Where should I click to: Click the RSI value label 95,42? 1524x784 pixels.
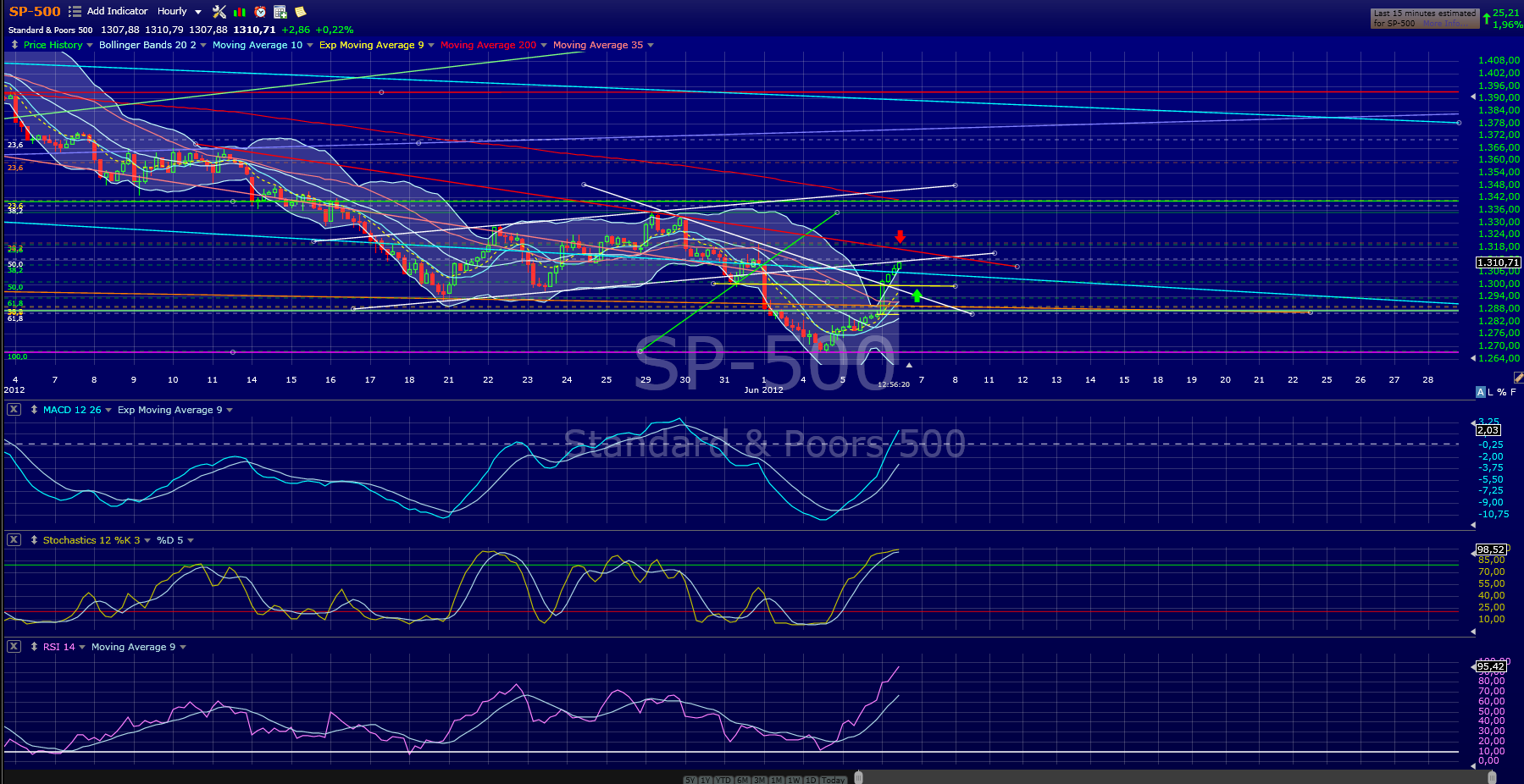point(1491,666)
